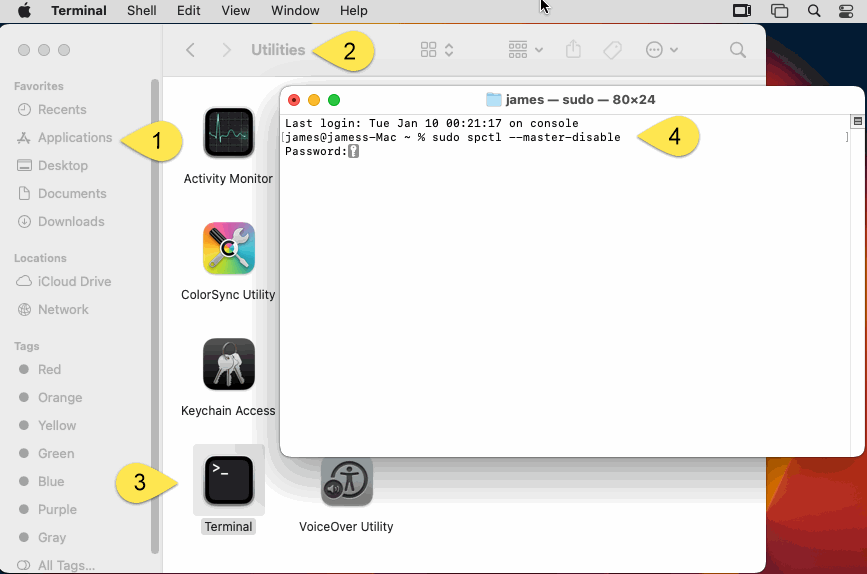Select the VoiceOver Utility app icon
The width and height of the screenshot is (867, 574).
click(x=346, y=482)
